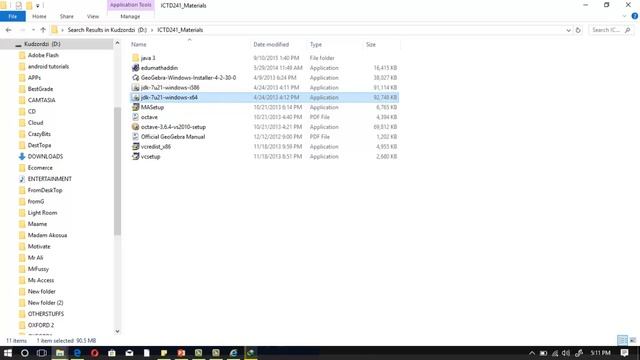Image resolution: width=640 pixels, height=360 pixels.
Task: Open Mail app from taskbar
Action: tap(129, 353)
